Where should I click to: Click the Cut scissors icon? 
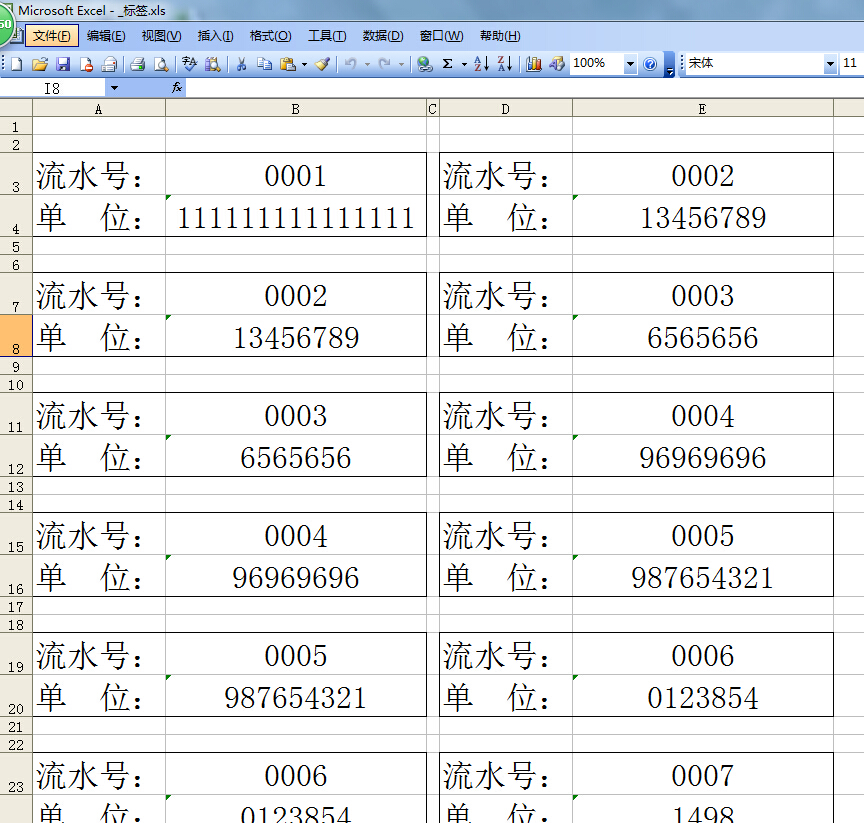pyautogui.click(x=241, y=64)
